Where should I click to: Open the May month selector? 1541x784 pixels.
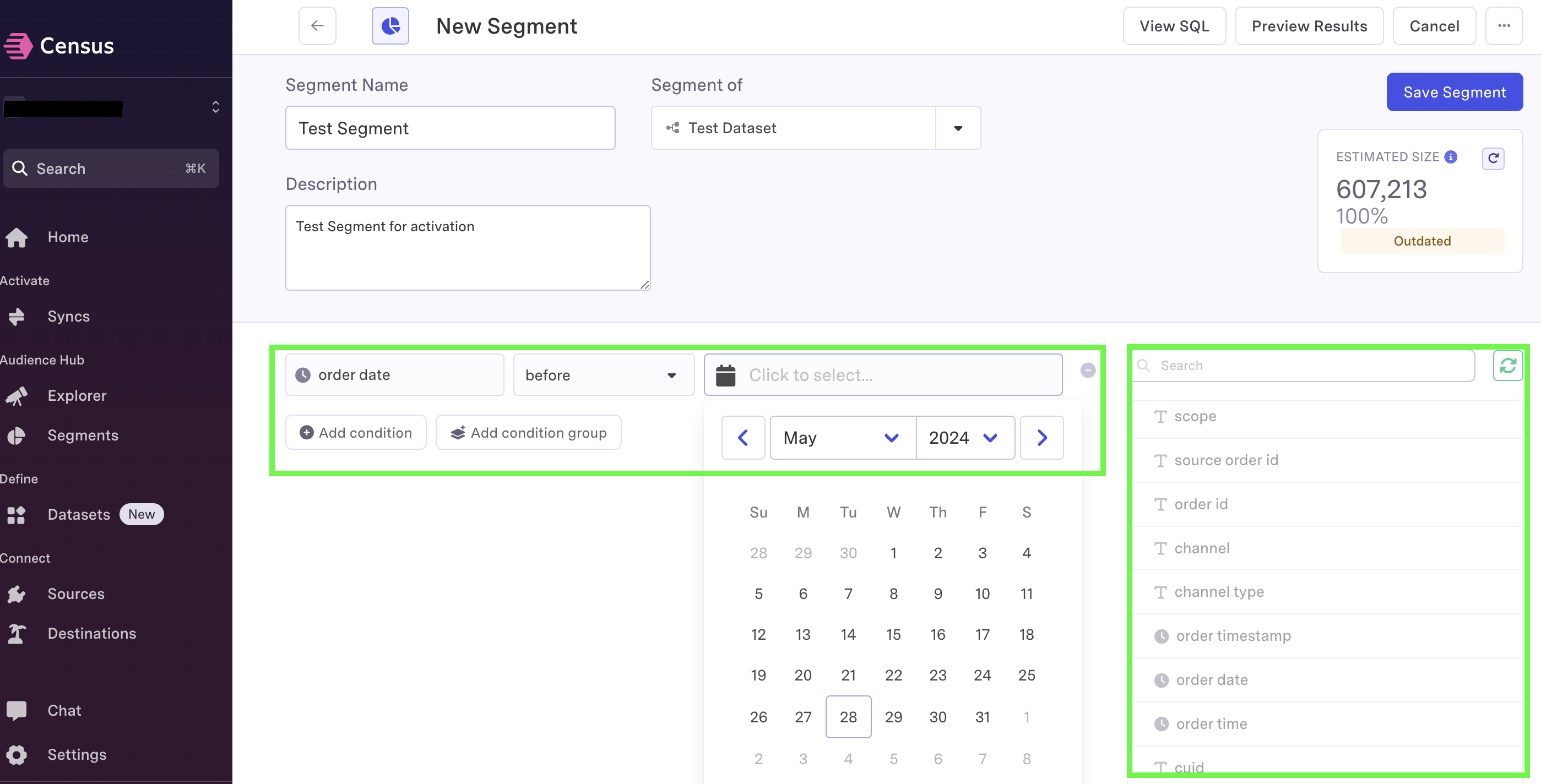coord(842,438)
